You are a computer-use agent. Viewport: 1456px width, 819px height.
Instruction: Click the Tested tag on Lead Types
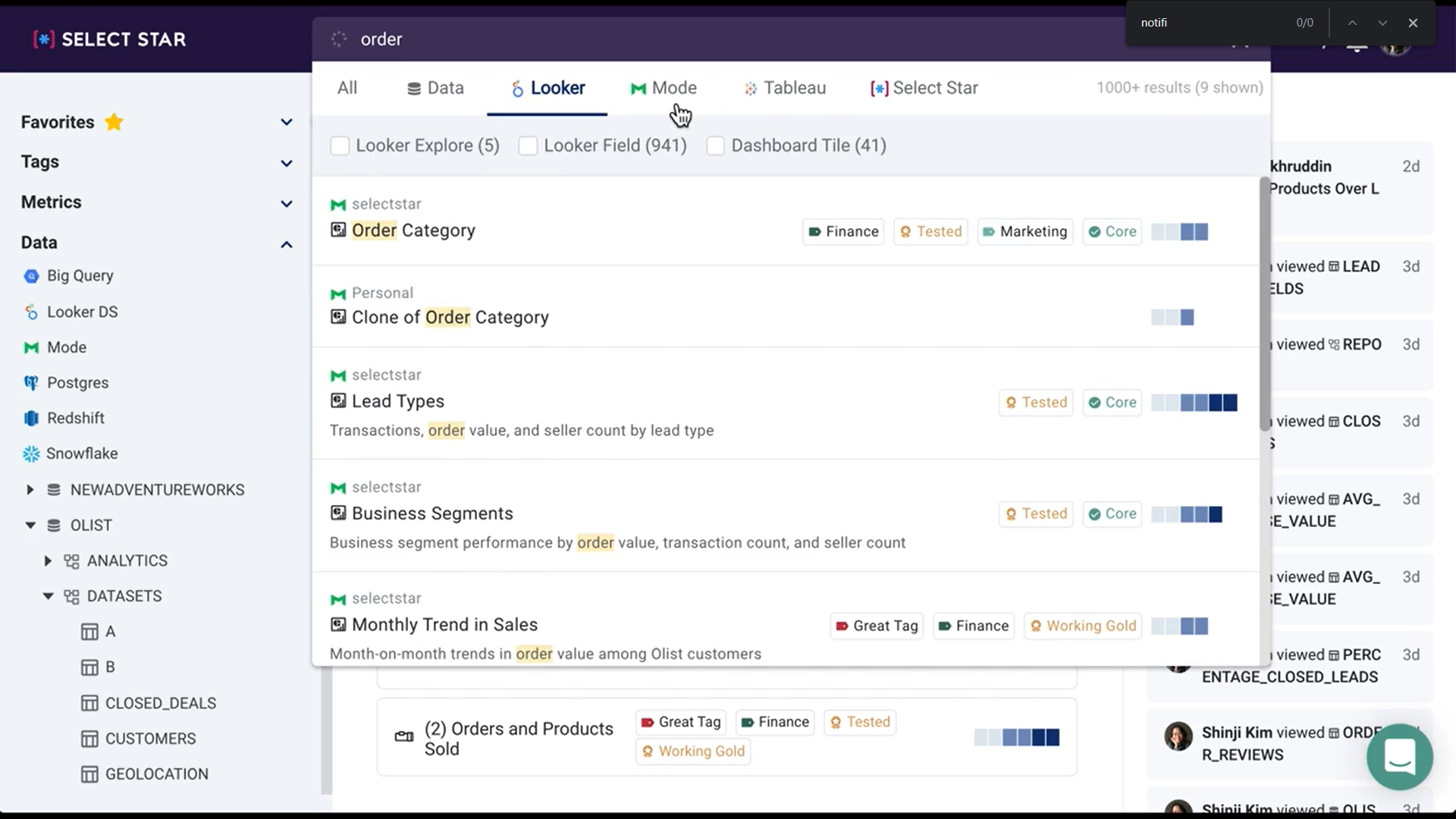click(1036, 402)
